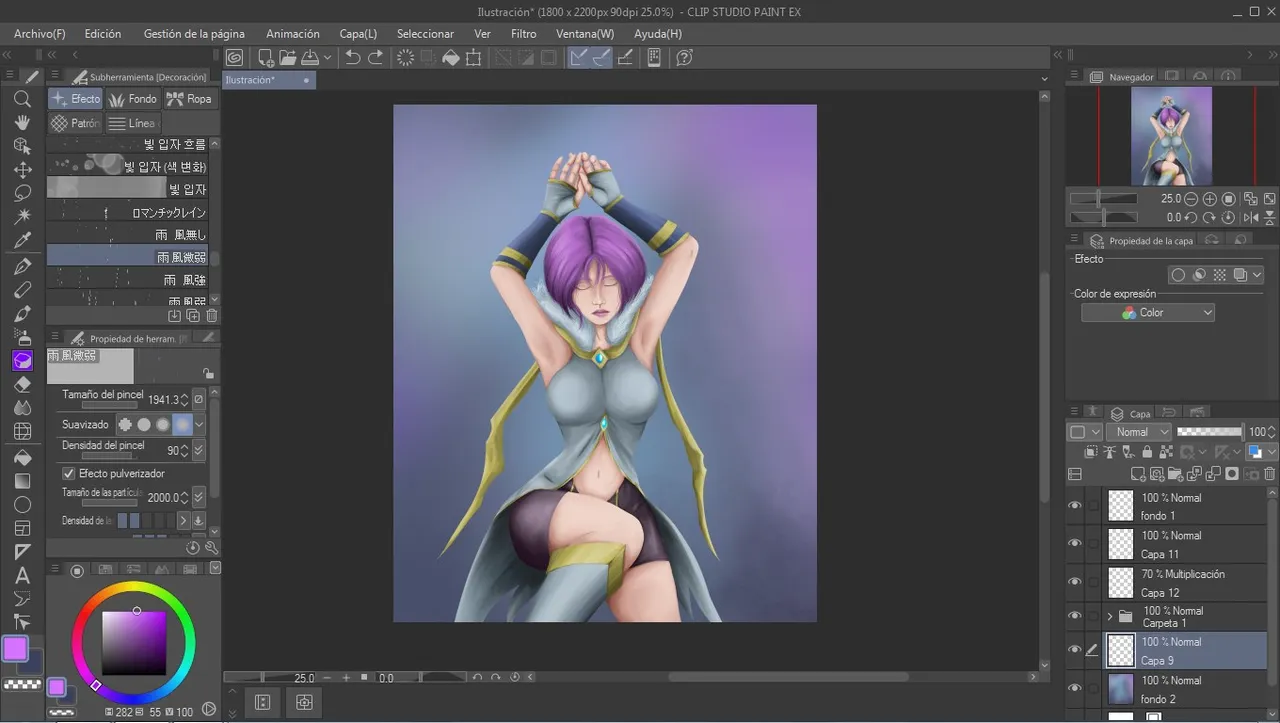Select the Ropa sub tool group
The height and width of the screenshot is (723, 1280).
pos(189,99)
